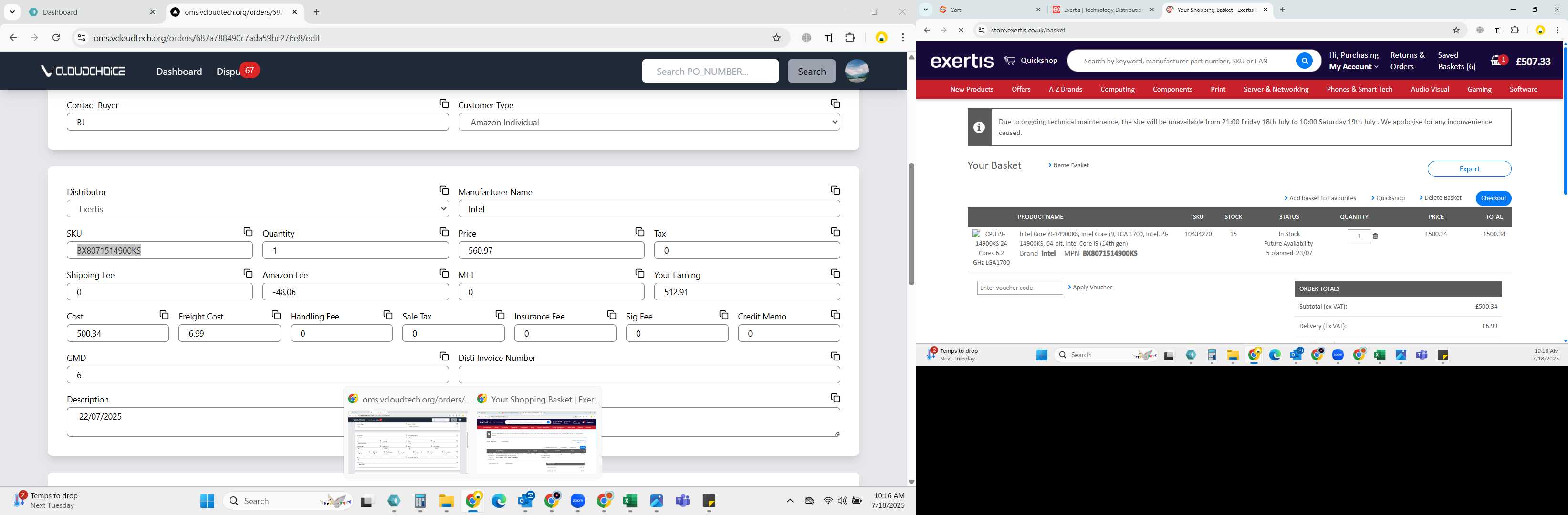
Task: Click the Search button in CloudChoice header
Action: click(x=811, y=71)
